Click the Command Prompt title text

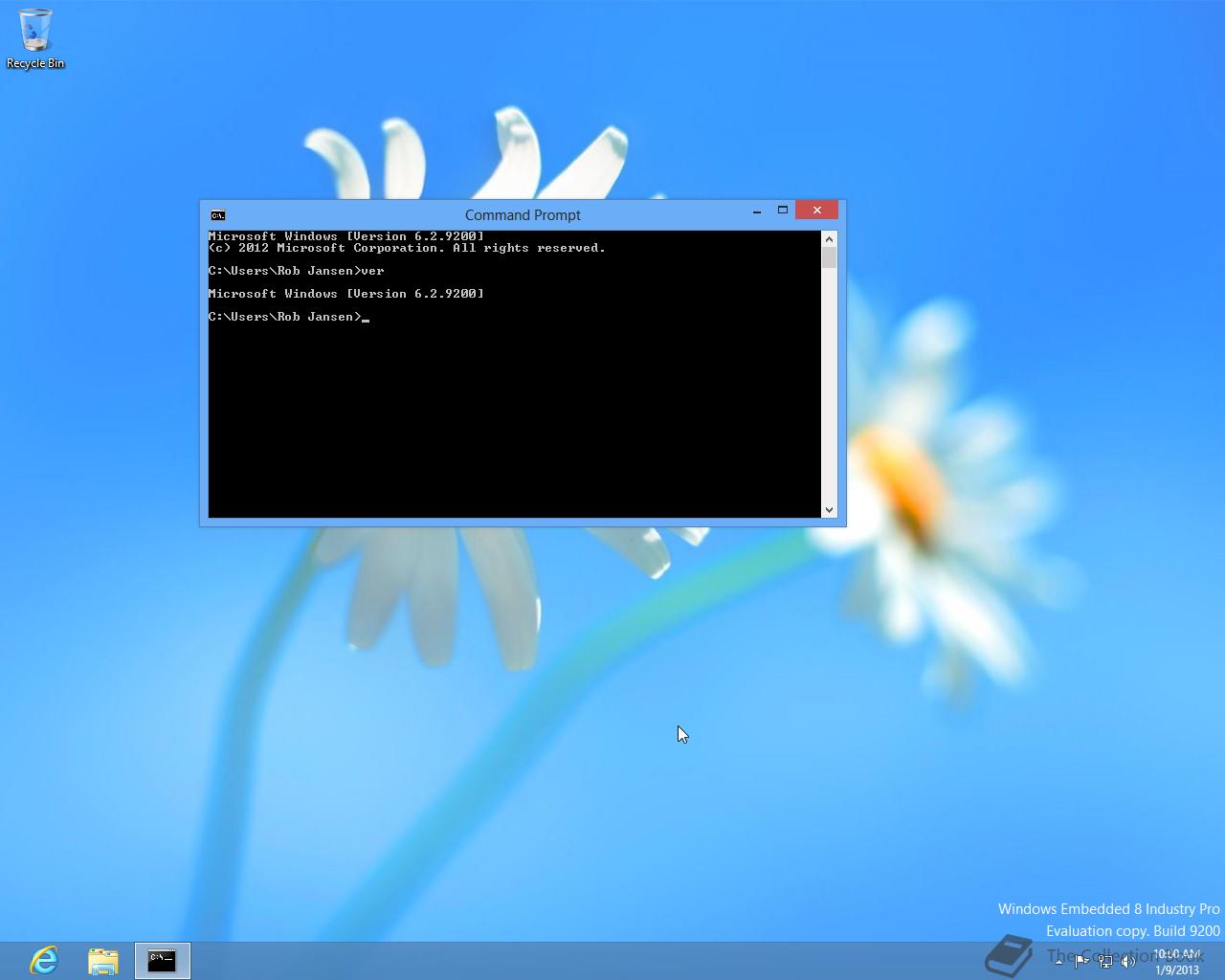click(x=523, y=215)
